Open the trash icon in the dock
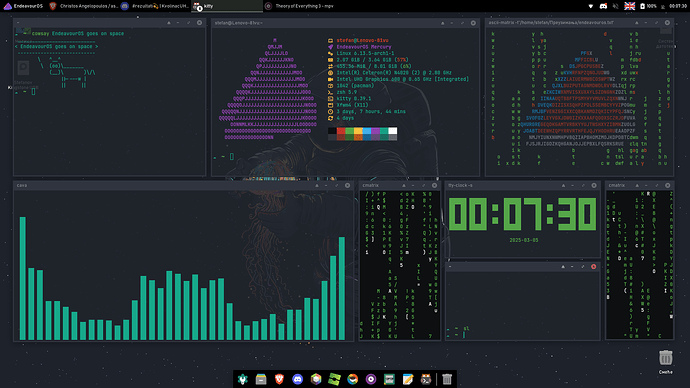The height and width of the screenshot is (388, 690). coord(447,379)
